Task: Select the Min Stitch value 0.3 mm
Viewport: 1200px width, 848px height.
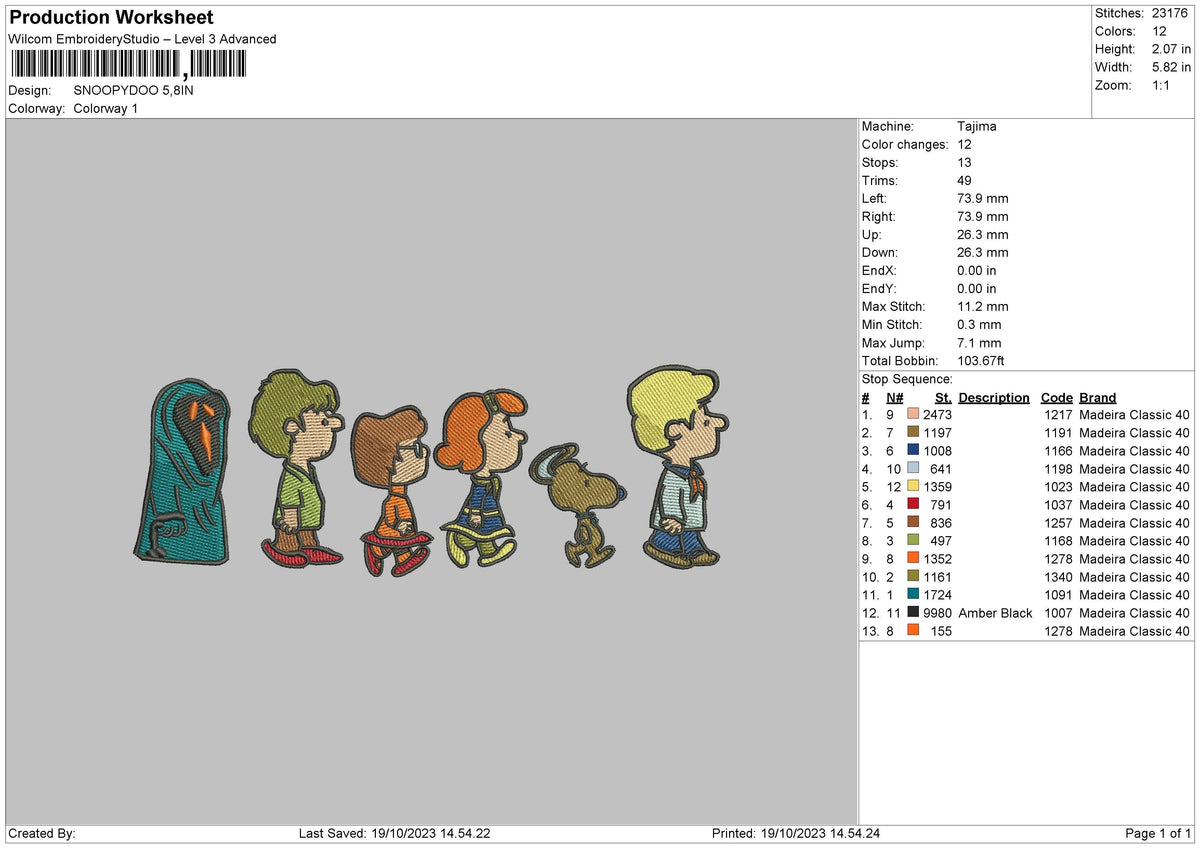Action: point(979,324)
